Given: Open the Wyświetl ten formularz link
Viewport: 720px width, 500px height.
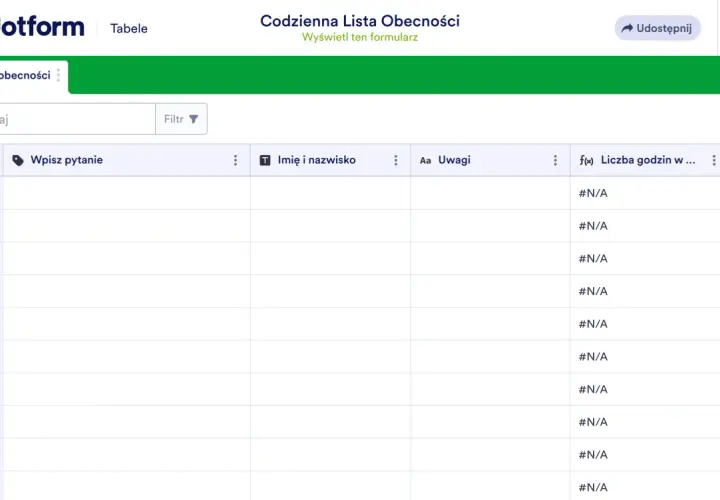Looking at the screenshot, I should [x=360, y=37].
